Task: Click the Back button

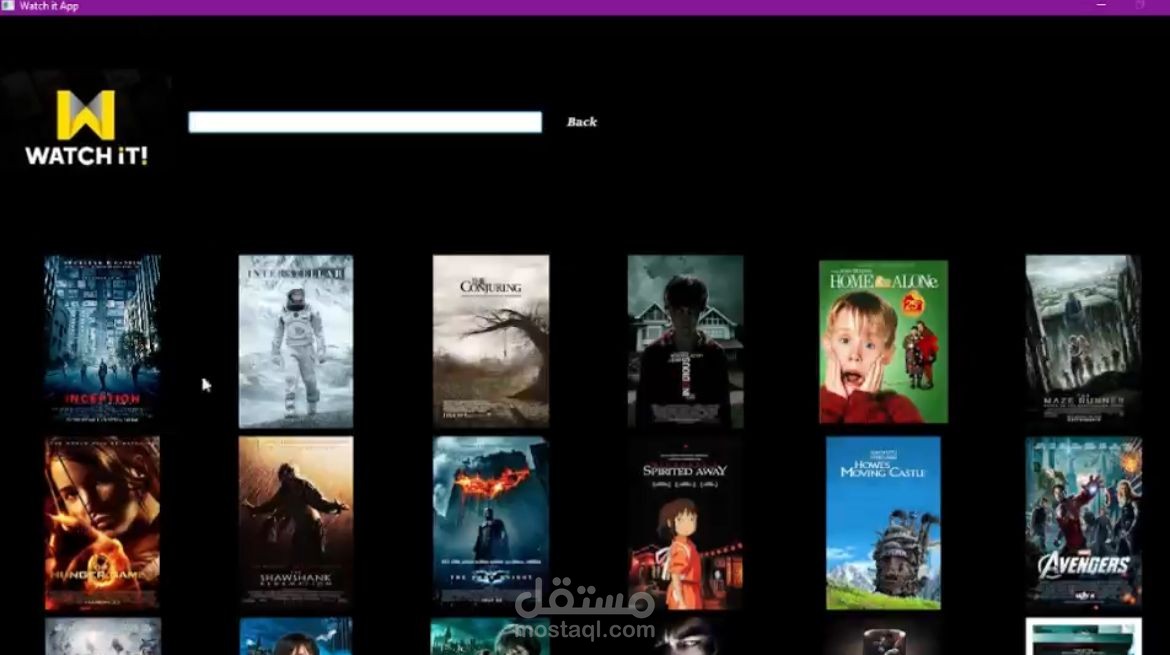Action: point(581,122)
